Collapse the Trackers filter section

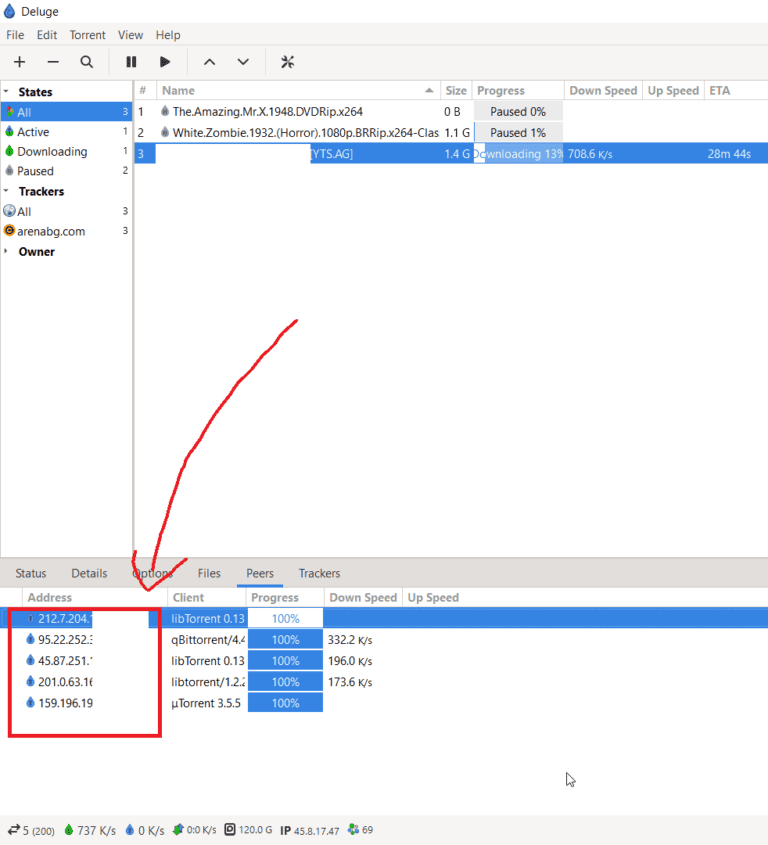coord(7,192)
